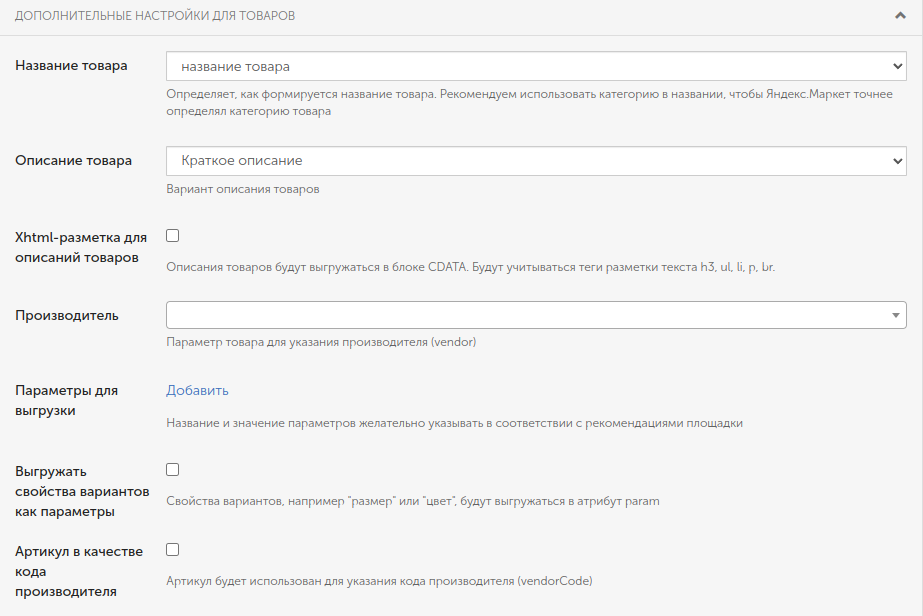Tick 'Выгружать свойства вариантов как параметры' checkbox
This screenshot has height=616, width=923.
(x=172, y=469)
